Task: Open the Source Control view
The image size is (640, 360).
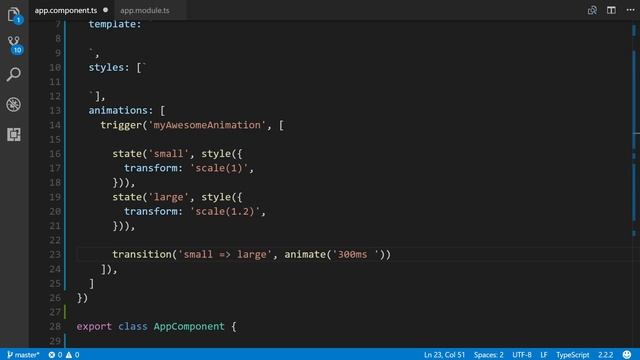Action: coord(14,44)
